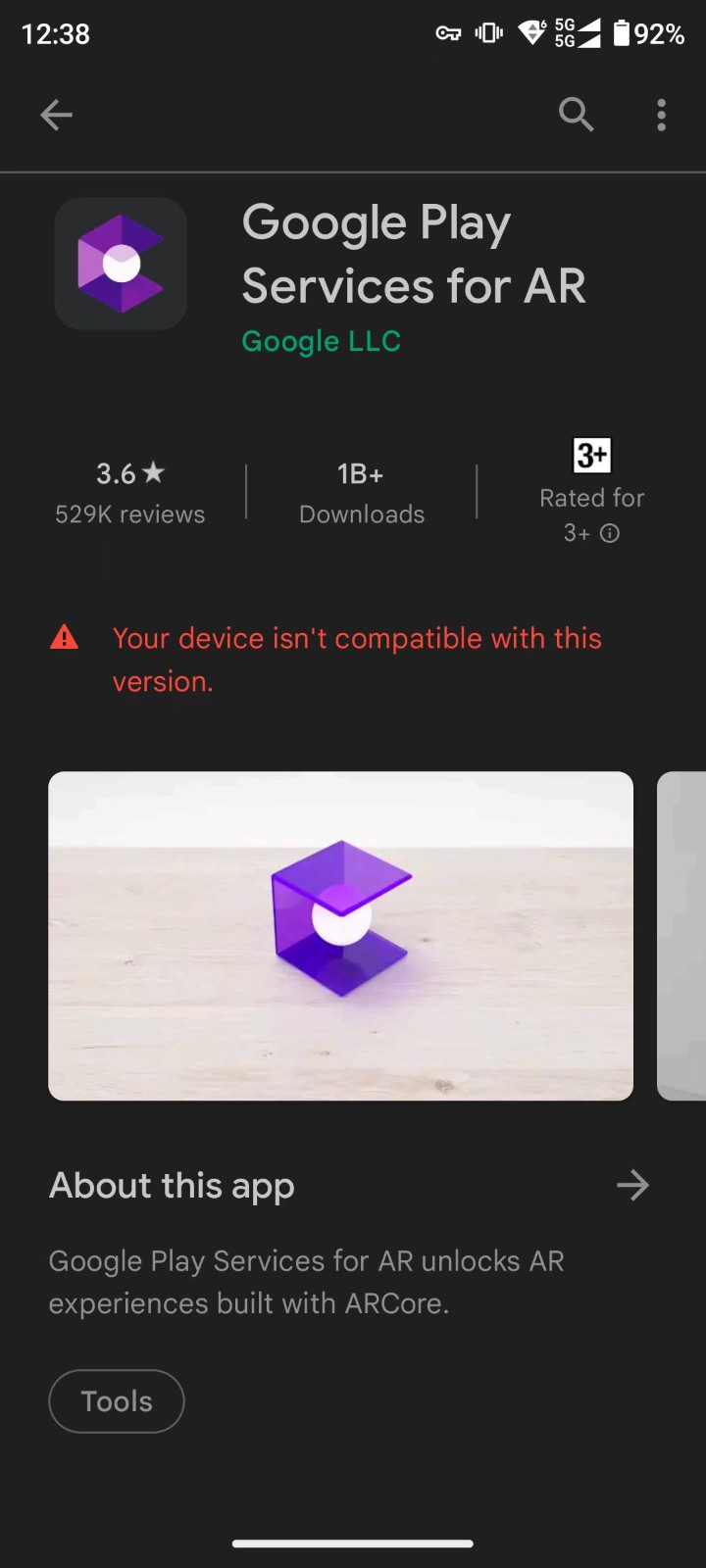Open the search magnifier icon
The image size is (706, 1568).
click(x=577, y=115)
